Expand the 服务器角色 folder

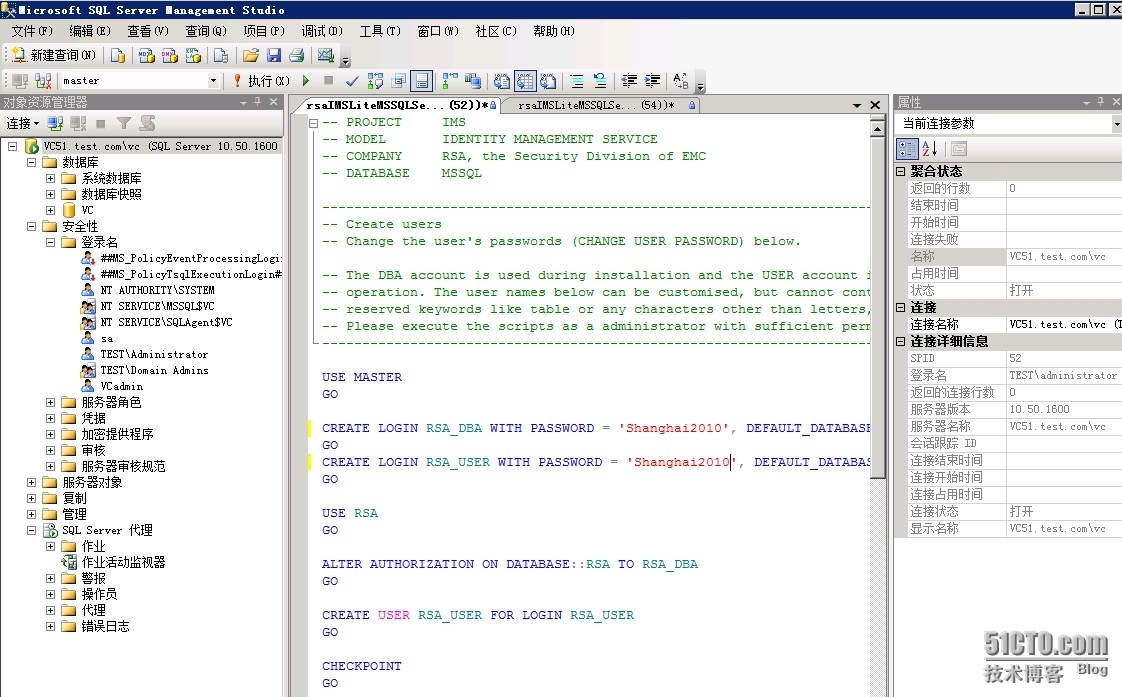coord(50,402)
